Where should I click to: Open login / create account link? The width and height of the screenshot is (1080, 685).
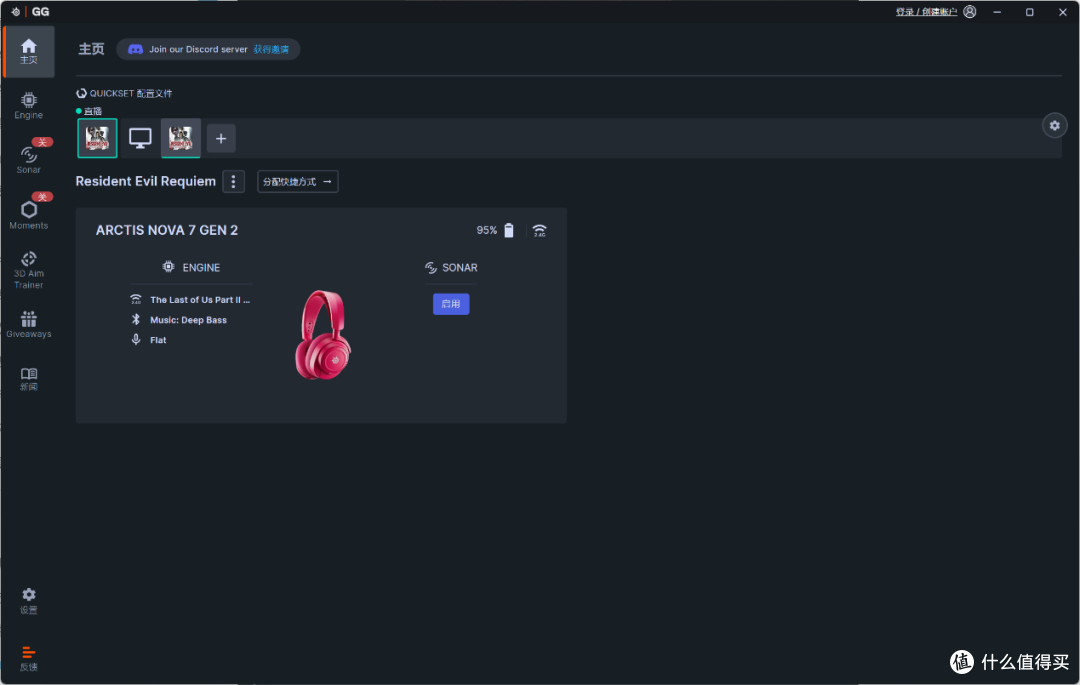pos(926,12)
